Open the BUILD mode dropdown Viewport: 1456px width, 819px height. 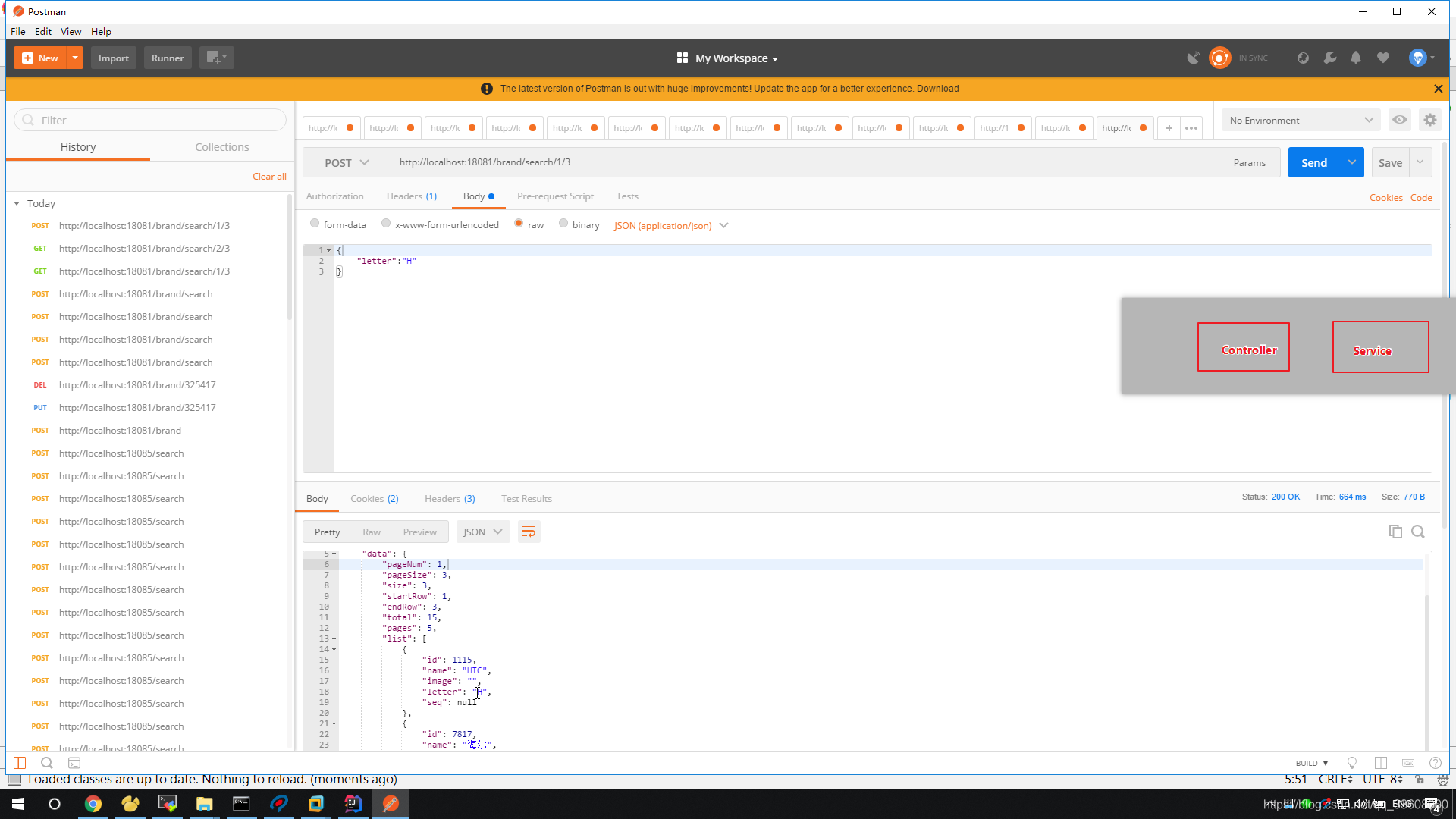[x=1312, y=763]
